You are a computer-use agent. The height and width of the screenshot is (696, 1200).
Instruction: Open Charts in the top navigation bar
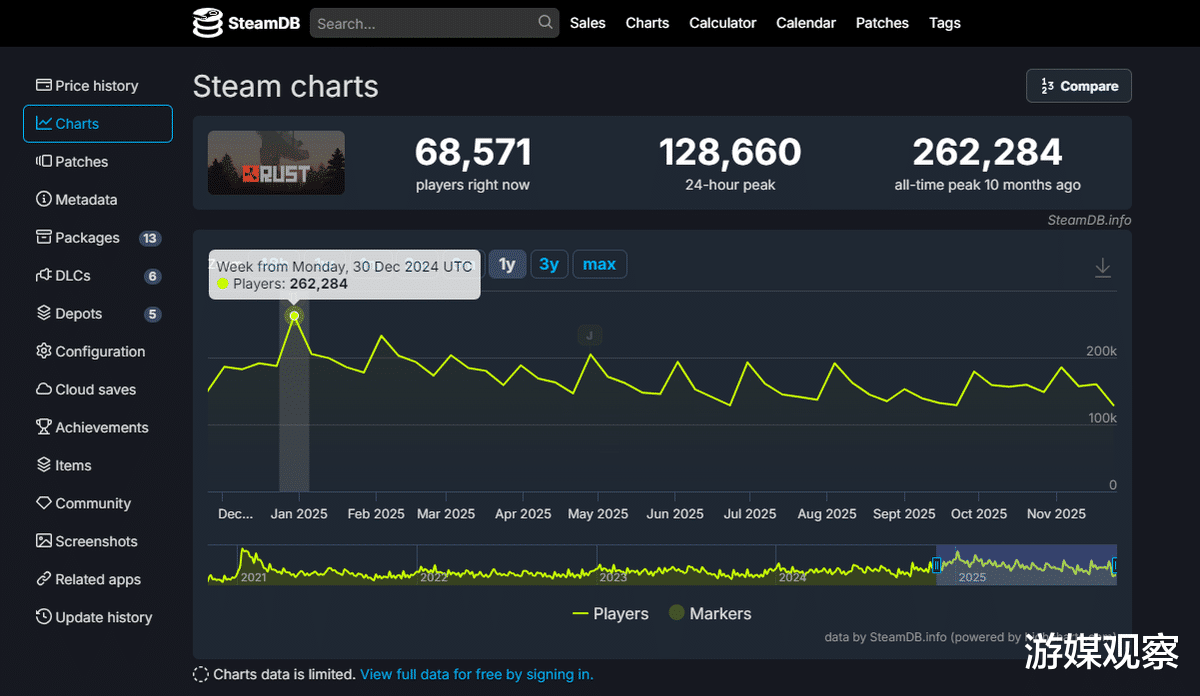pyautogui.click(x=647, y=22)
